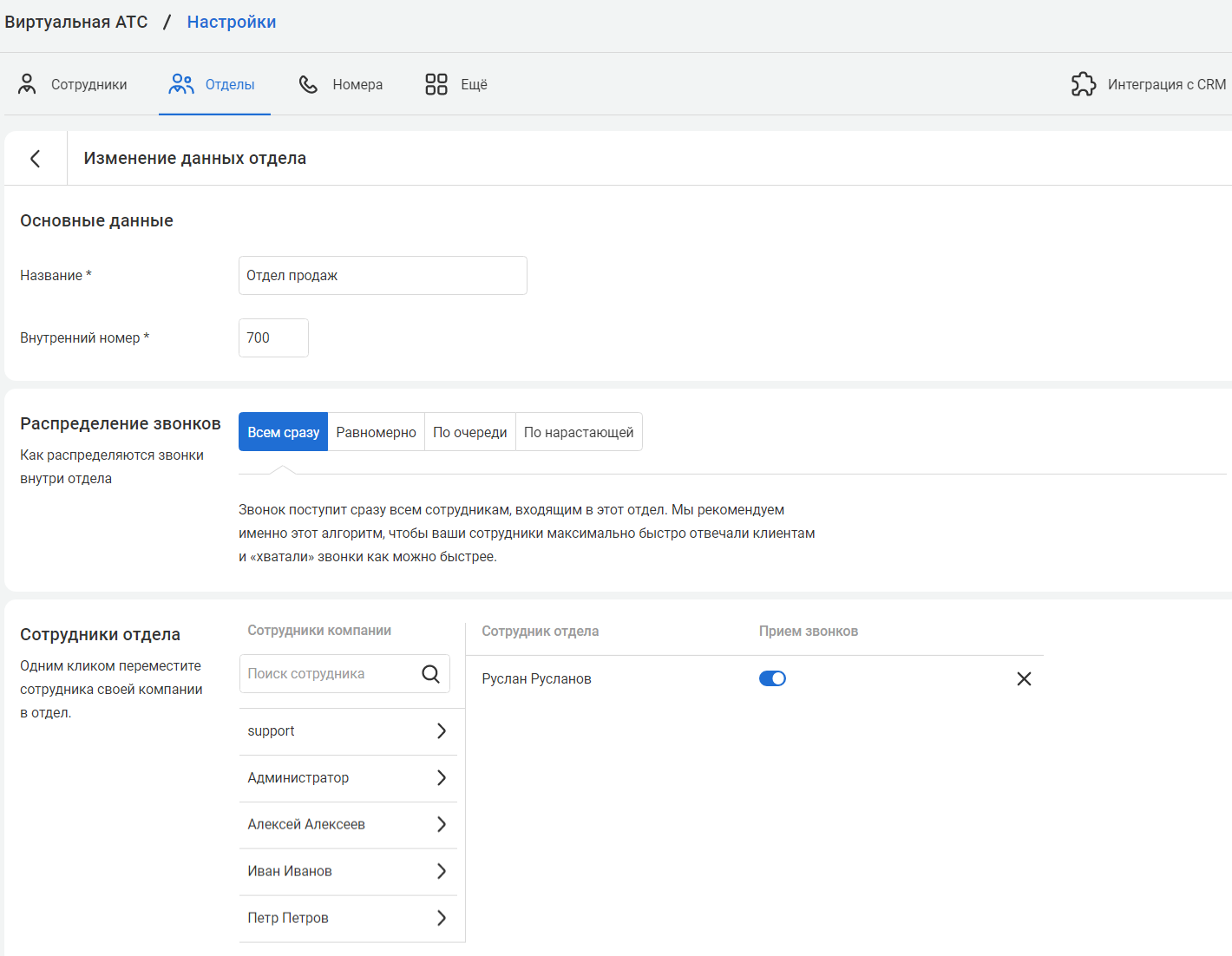Choose По нарастающей call distribution
The image size is (1232, 956).
pos(578,432)
